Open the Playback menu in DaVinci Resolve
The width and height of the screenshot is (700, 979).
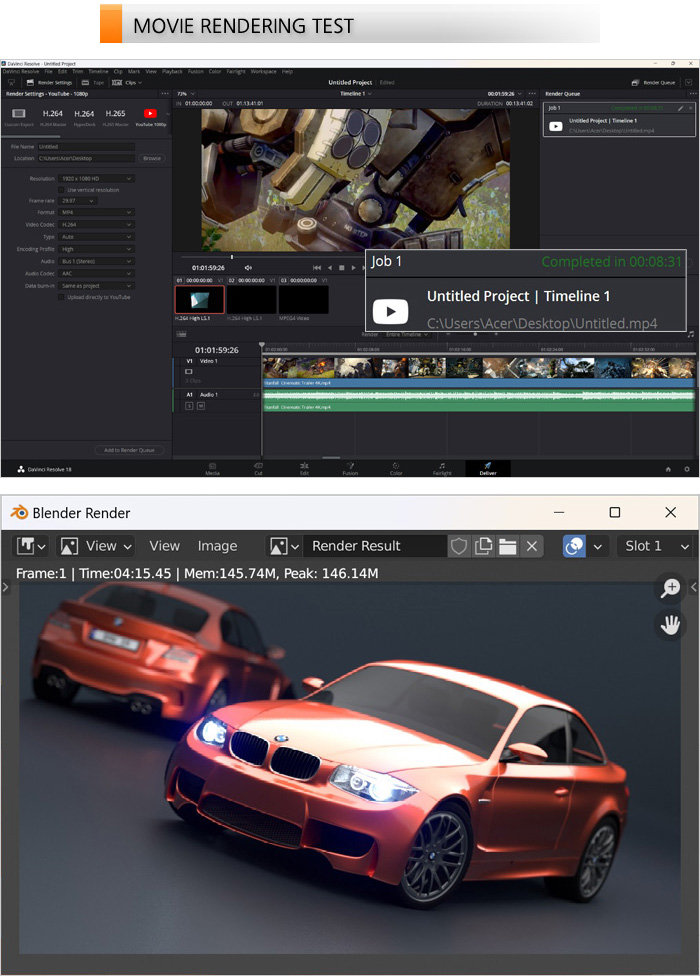pos(172,71)
